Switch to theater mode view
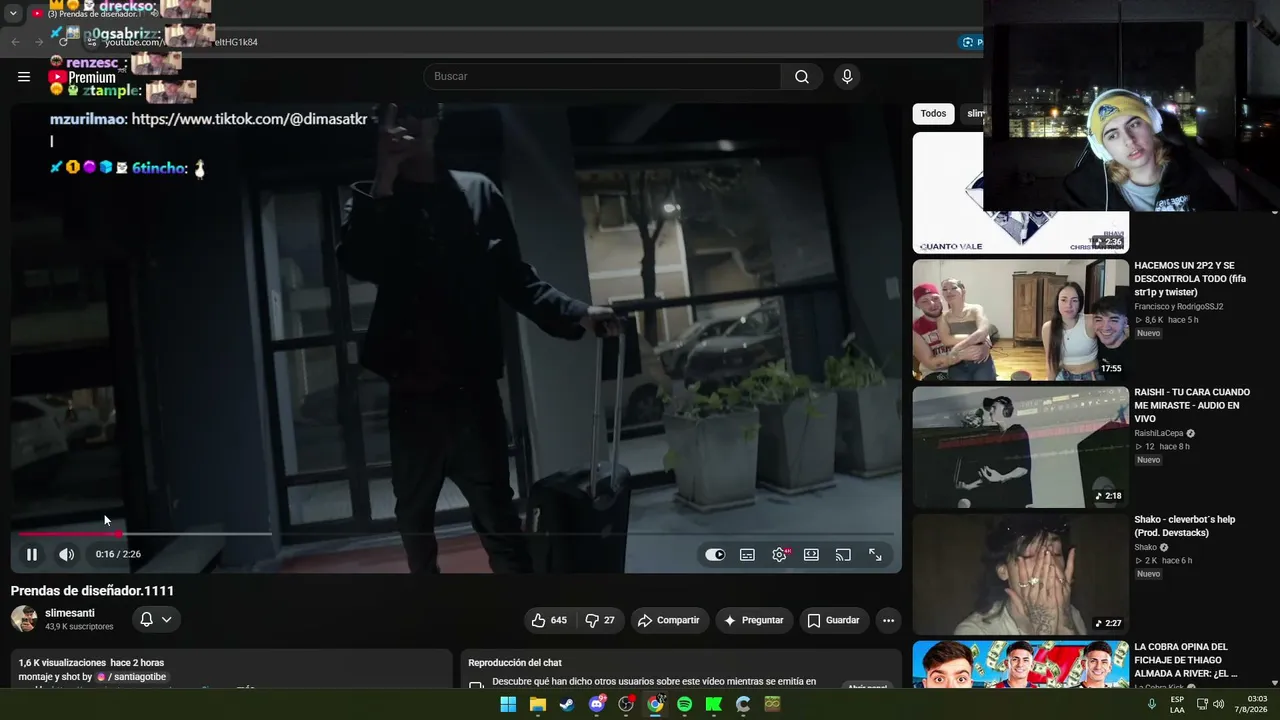The image size is (1280, 720). pos(811,555)
